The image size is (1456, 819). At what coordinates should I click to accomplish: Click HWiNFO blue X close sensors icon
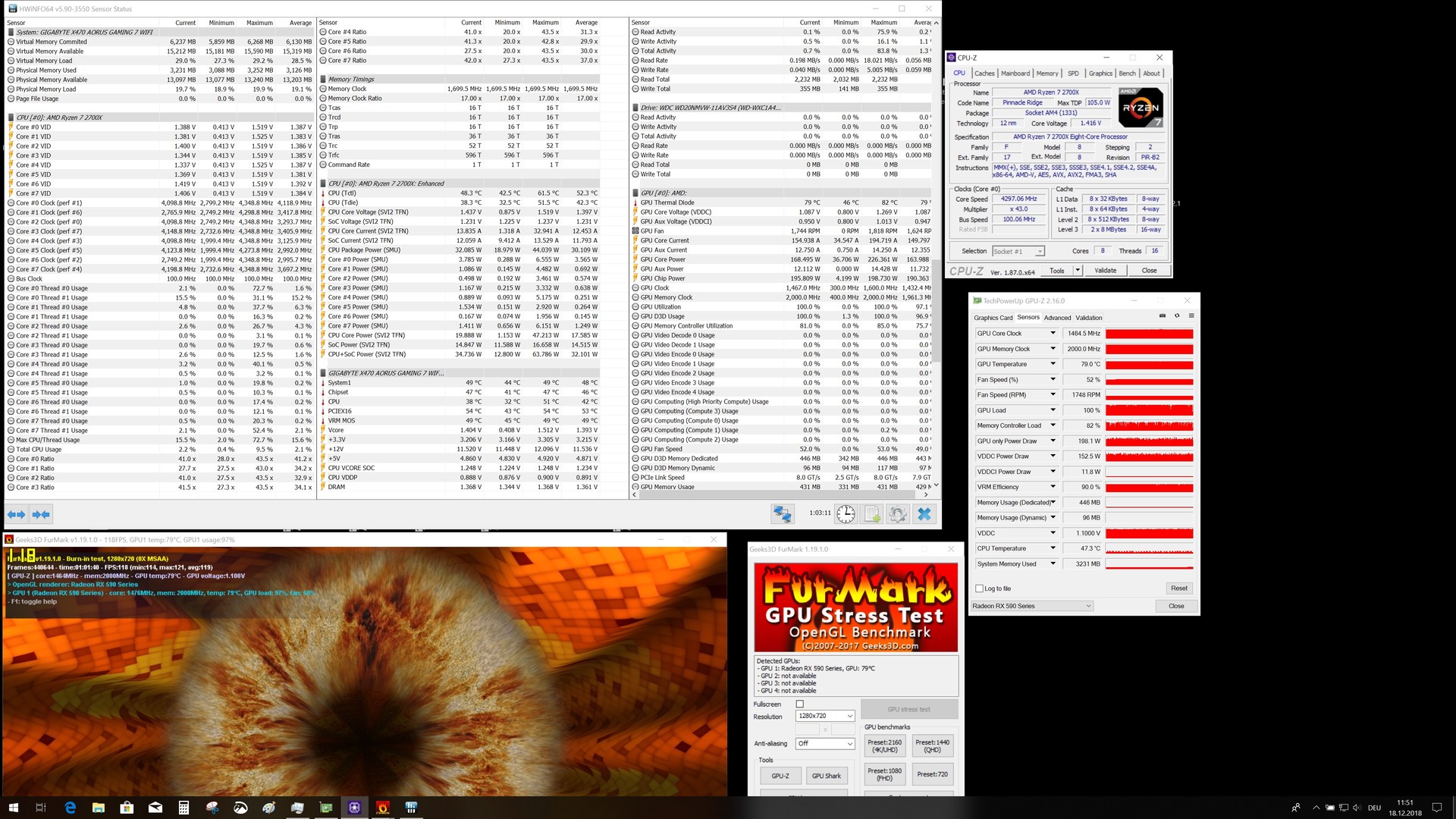[924, 514]
